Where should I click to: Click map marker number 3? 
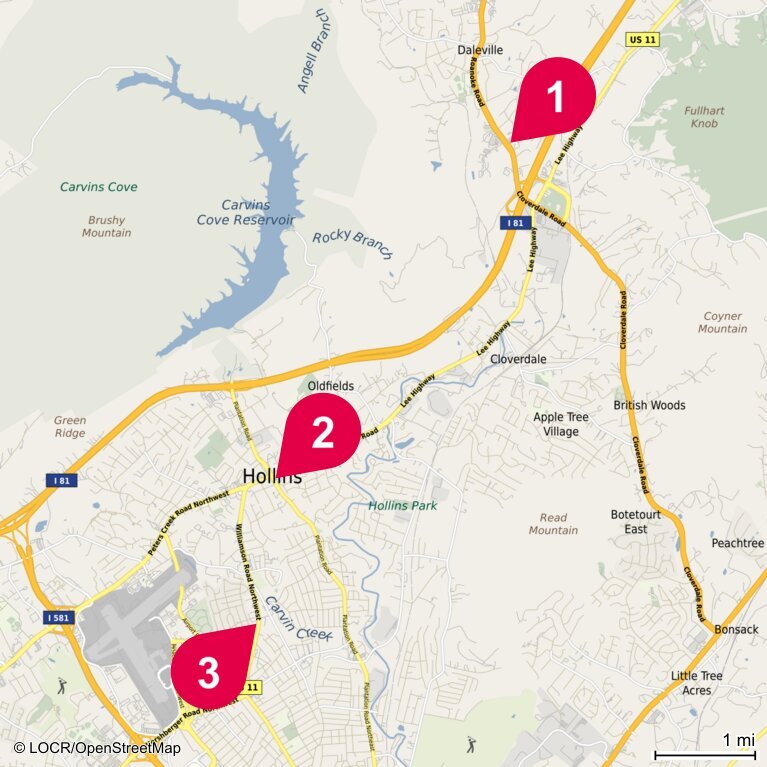[x=212, y=667]
